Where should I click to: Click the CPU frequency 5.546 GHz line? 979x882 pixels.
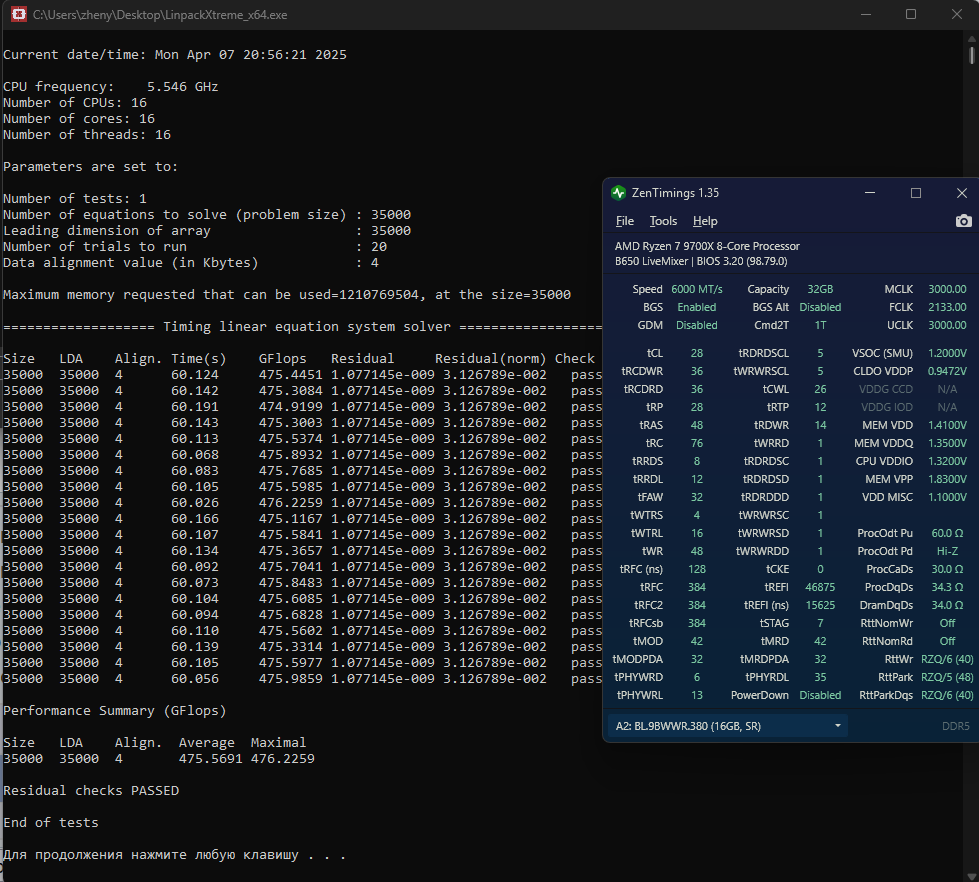111,87
